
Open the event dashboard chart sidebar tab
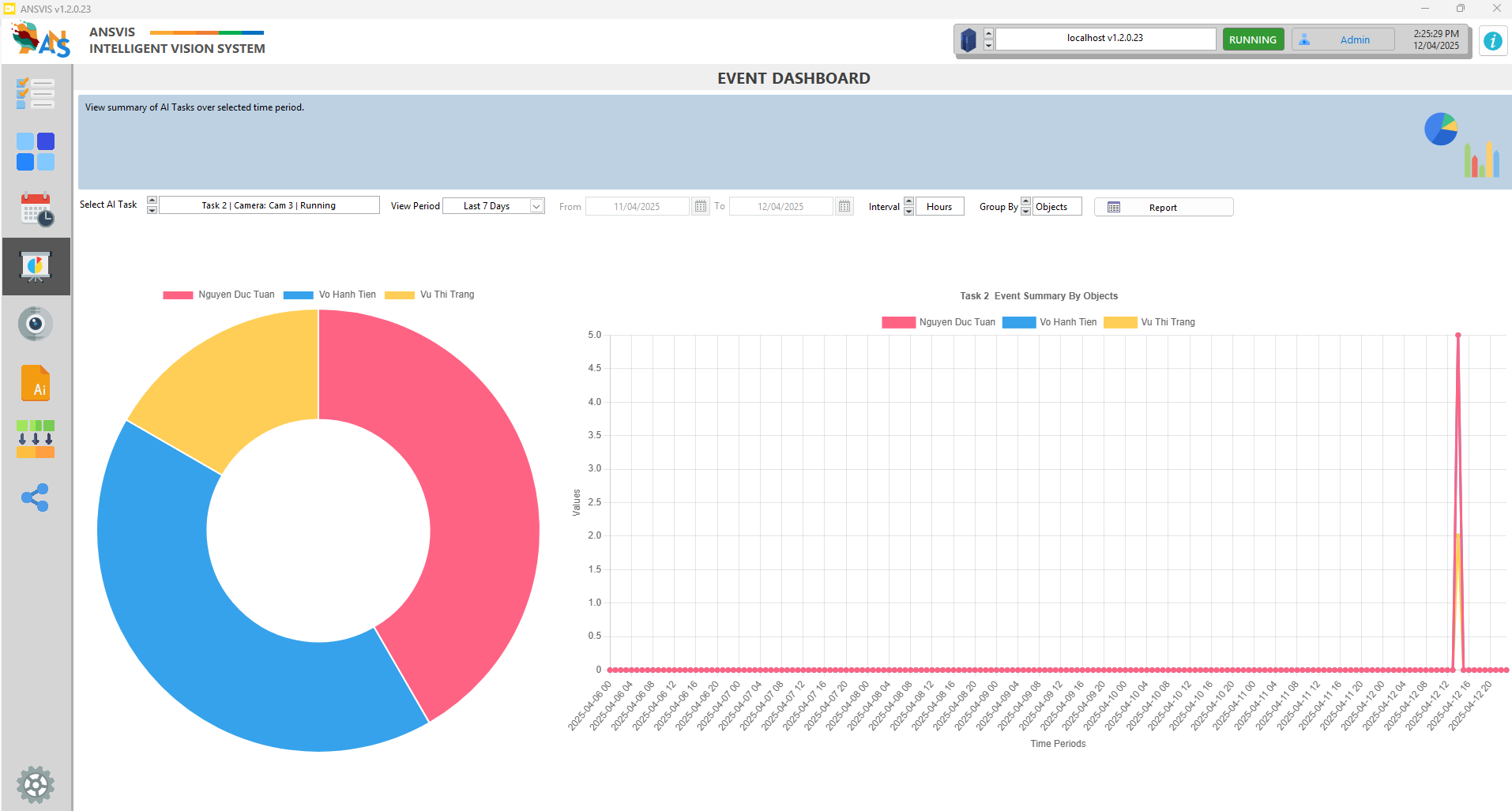(36, 267)
